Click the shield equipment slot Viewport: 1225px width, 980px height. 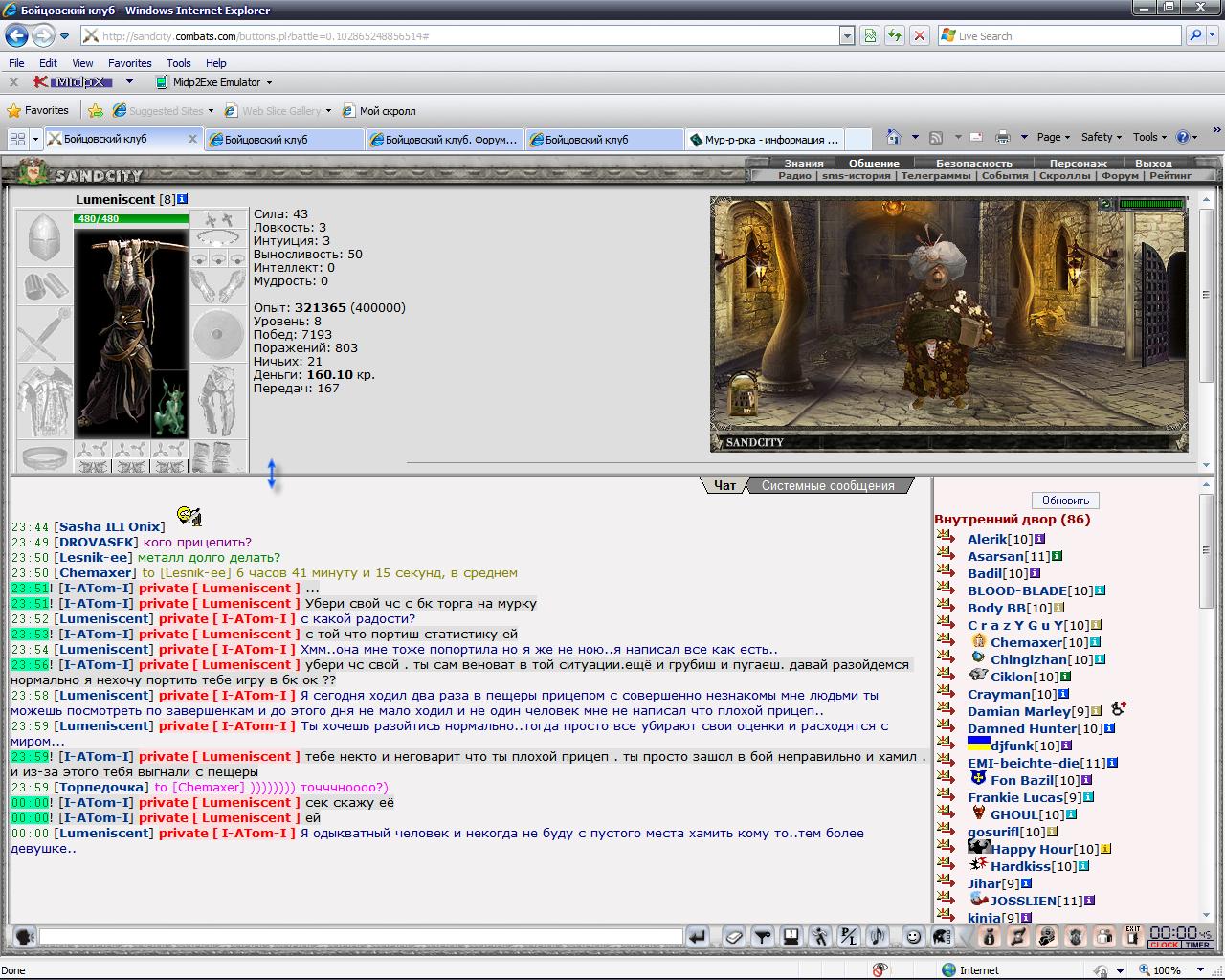(218, 335)
